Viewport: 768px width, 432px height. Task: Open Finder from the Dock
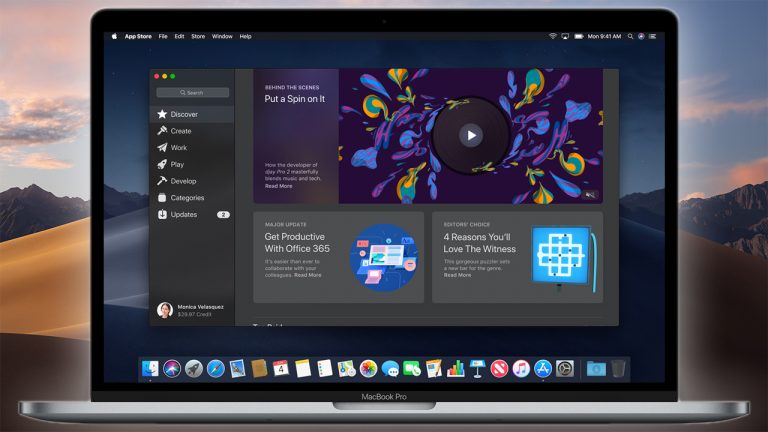[x=150, y=368]
